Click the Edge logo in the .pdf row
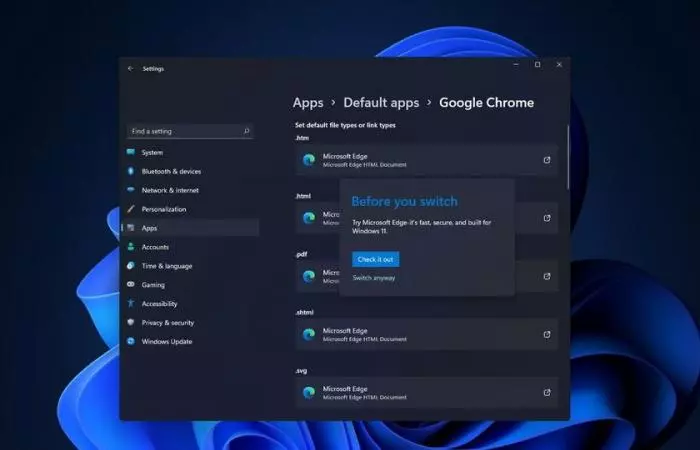Screen dimensions: 700x450 [x=309, y=276]
